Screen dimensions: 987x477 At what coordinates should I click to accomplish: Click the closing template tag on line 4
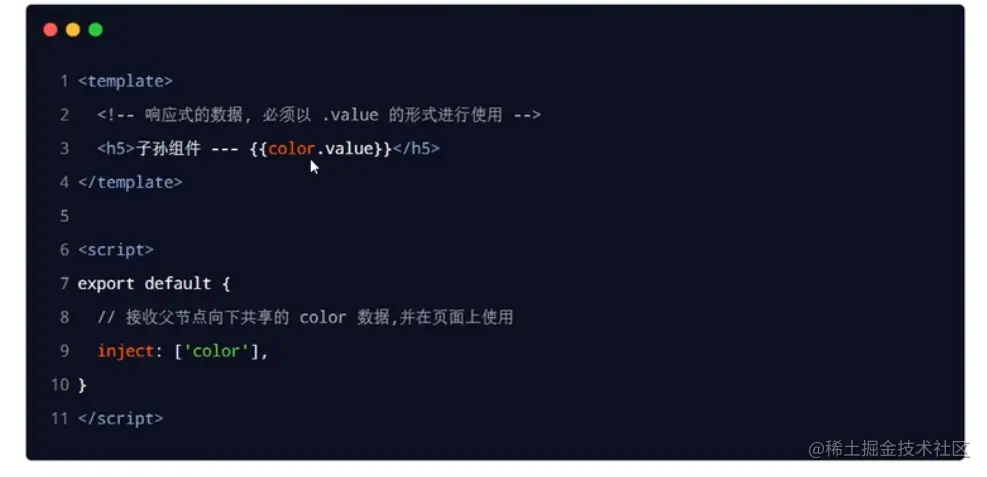click(x=130, y=182)
